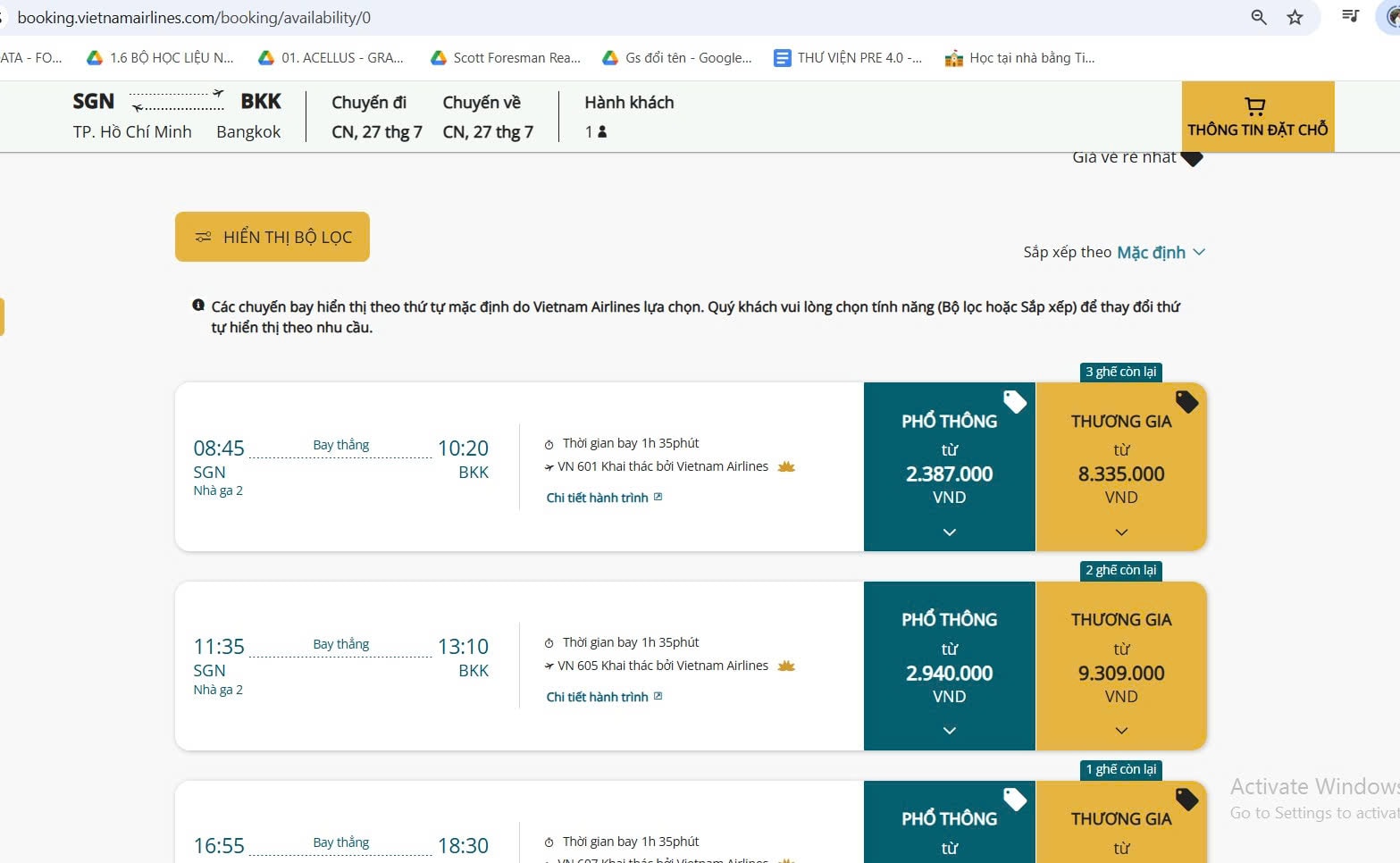The height and width of the screenshot is (863, 1400).
Task: Click price tag on 16:55 PHỔ THÔNG card
Action: pyautogui.click(x=1015, y=800)
